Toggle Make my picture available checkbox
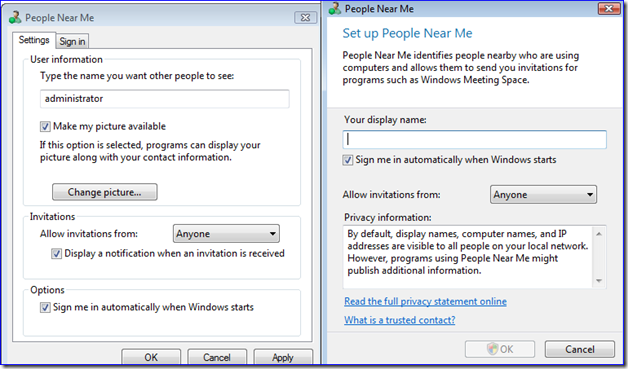Viewport: 628px width, 369px height. pos(45,127)
